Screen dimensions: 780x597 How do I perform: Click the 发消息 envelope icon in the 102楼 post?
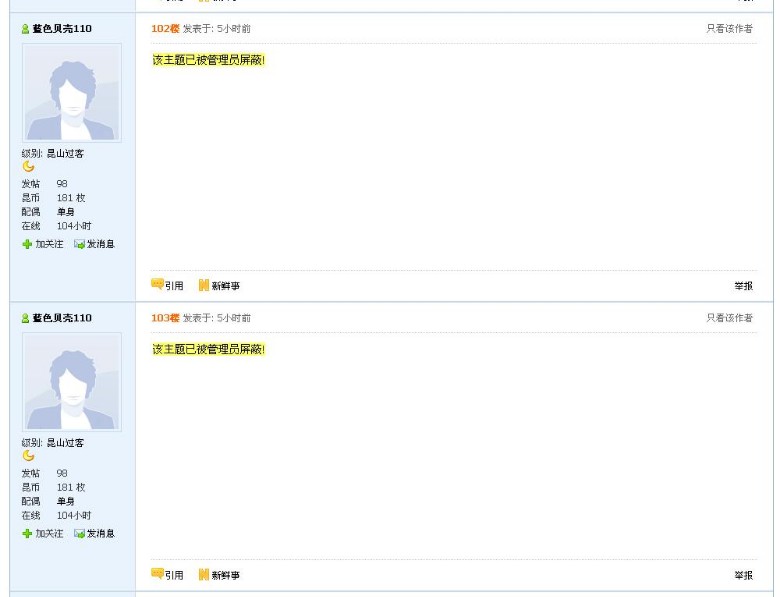79,244
